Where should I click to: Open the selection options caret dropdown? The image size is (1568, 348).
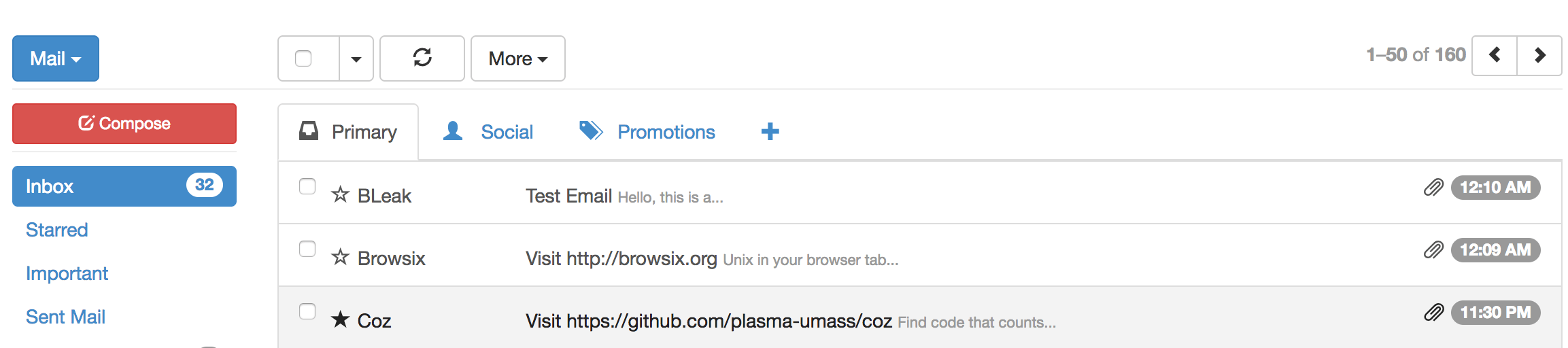[356, 58]
